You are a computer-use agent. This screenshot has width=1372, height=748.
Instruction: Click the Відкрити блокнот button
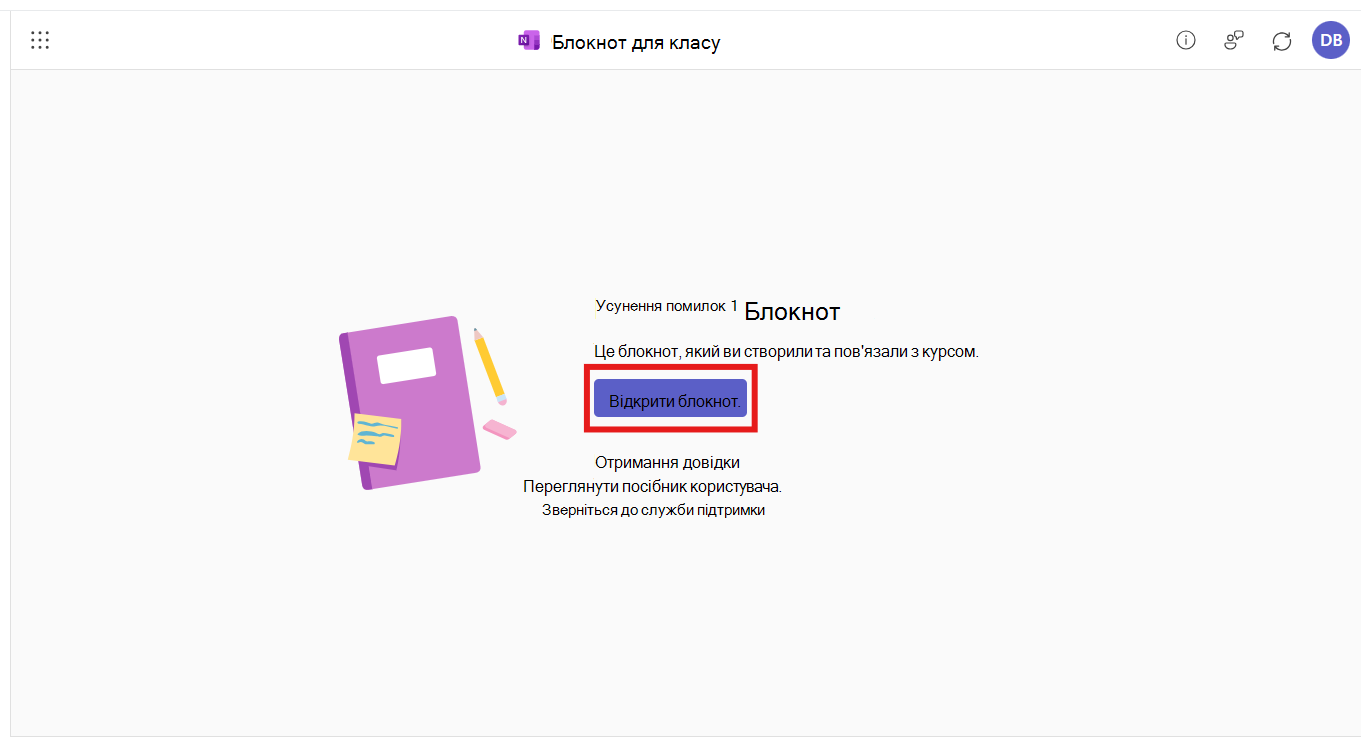[x=670, y=398]
